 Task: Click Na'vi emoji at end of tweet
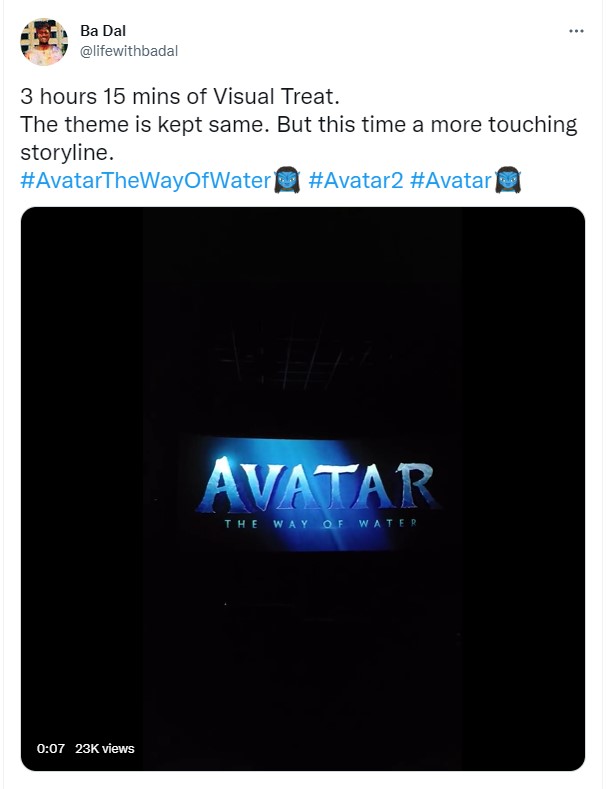pos(507,181)
